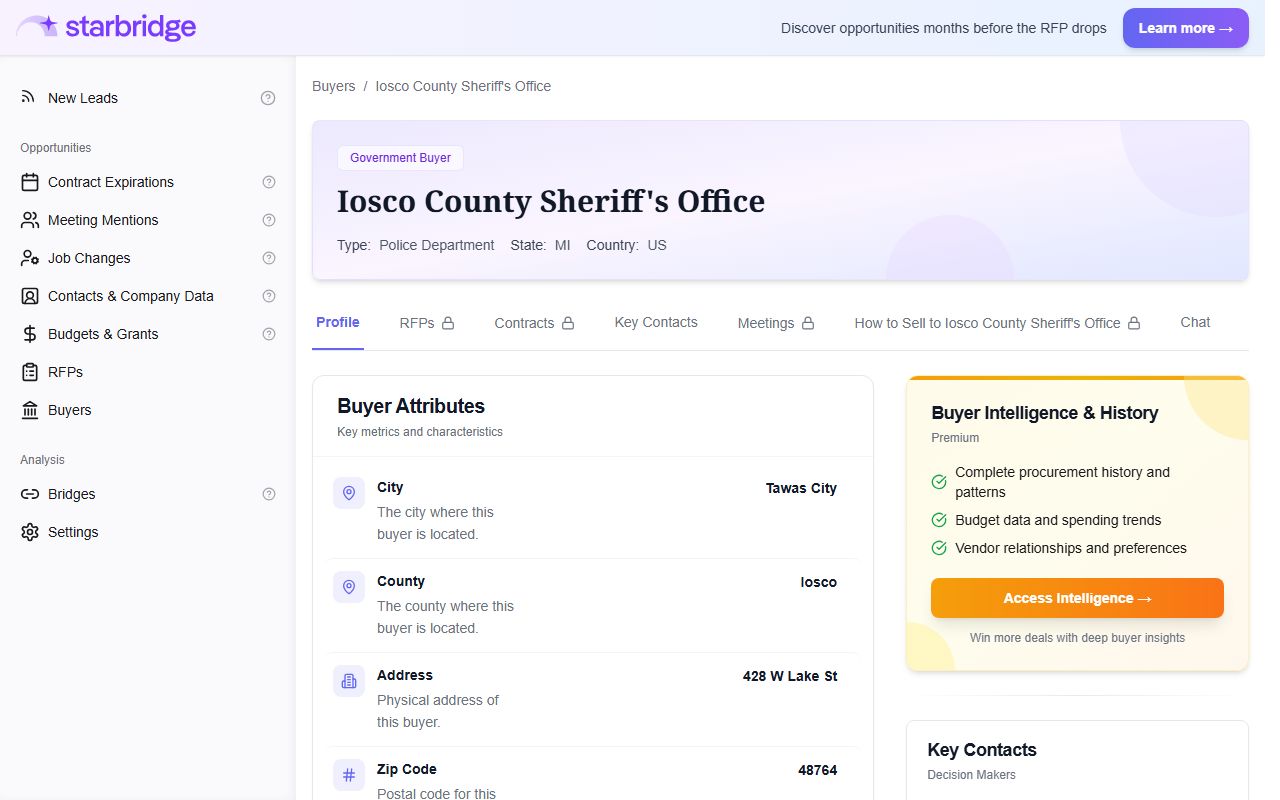The height and width of the screenshot is (800, 1280).
Task: Open the RFPs tab
Action: (x=427, y=323)
